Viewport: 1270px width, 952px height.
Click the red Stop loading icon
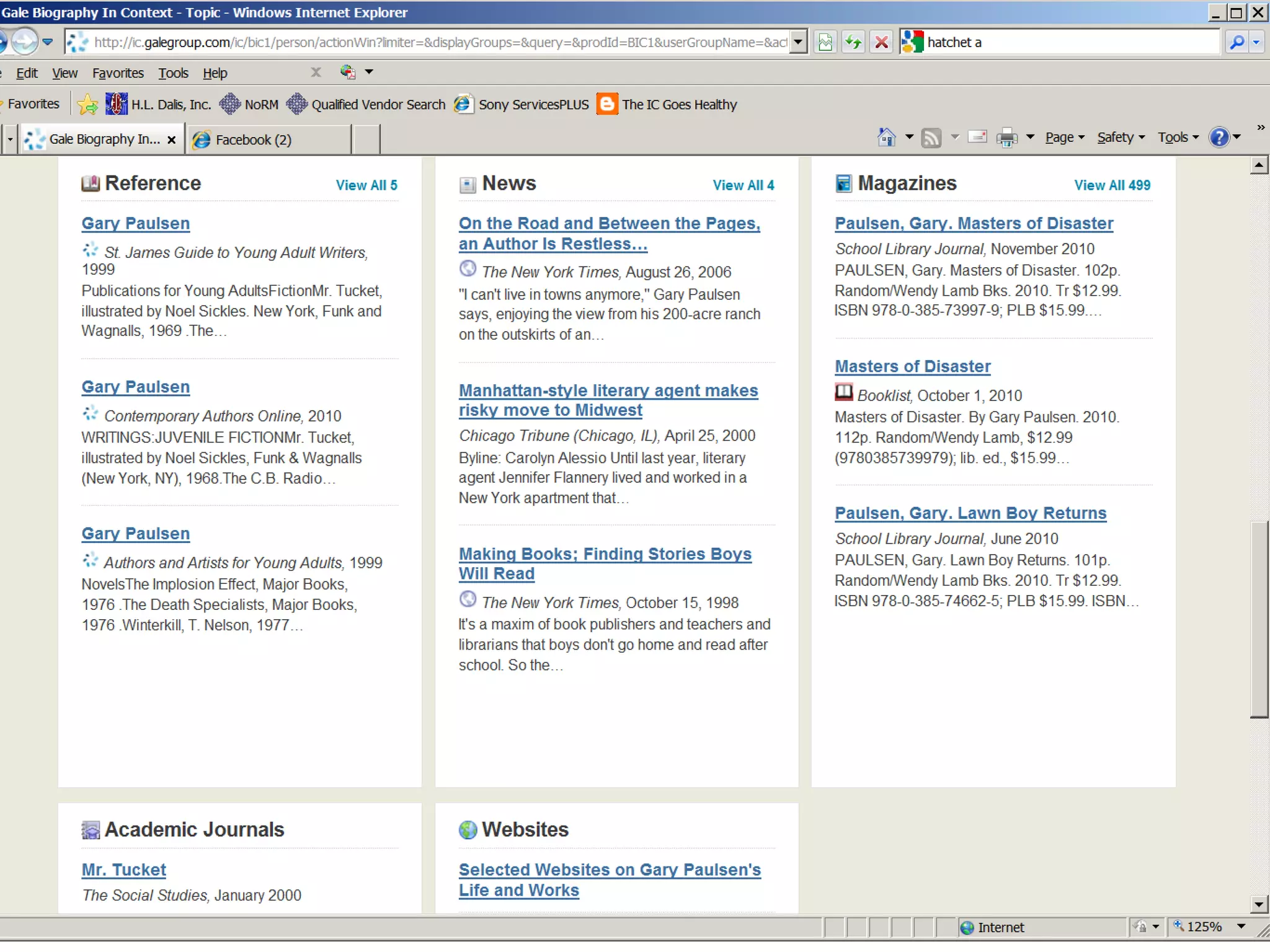881,42
